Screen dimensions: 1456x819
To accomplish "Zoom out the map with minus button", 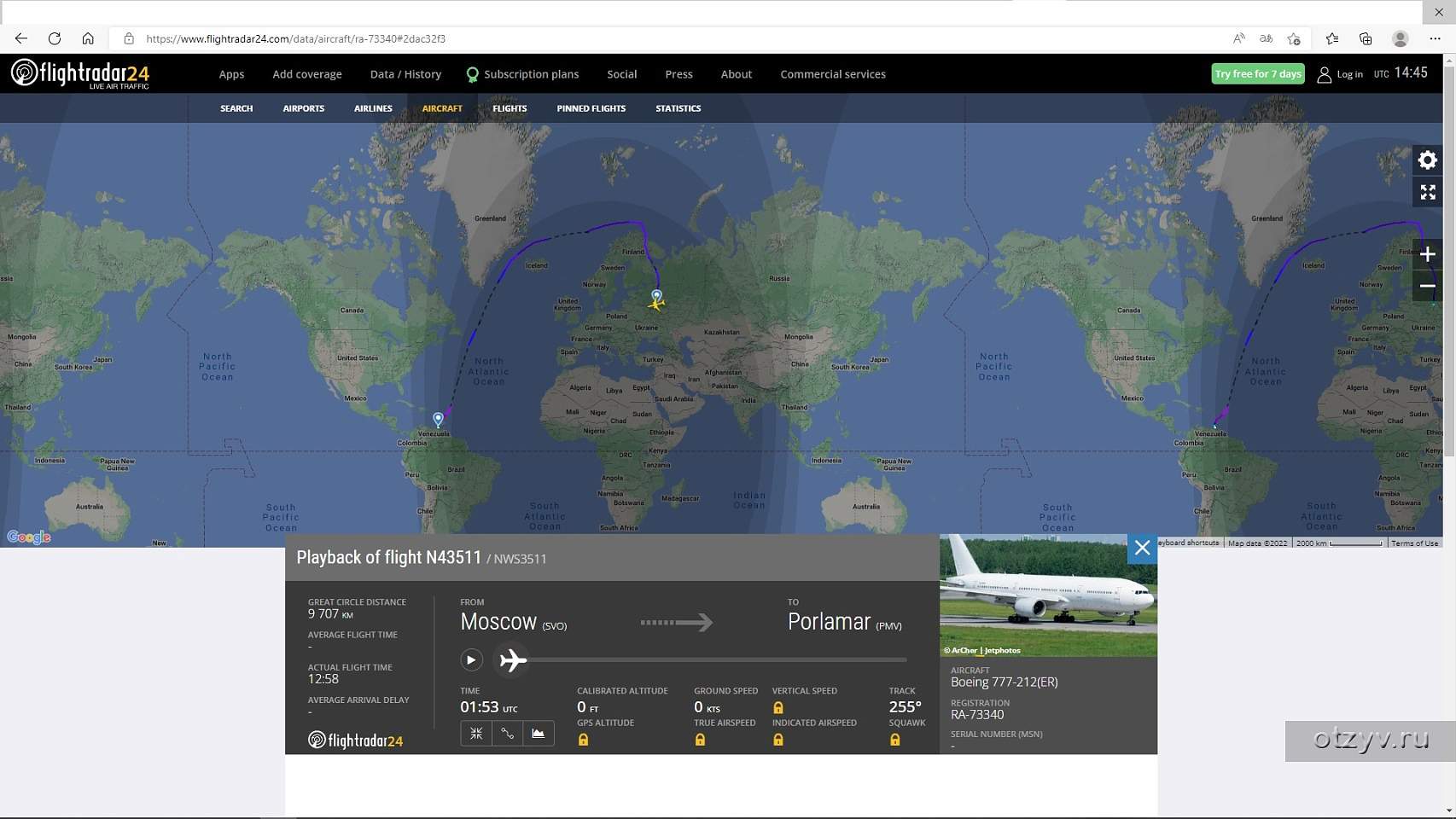I will click(1428, 286).
